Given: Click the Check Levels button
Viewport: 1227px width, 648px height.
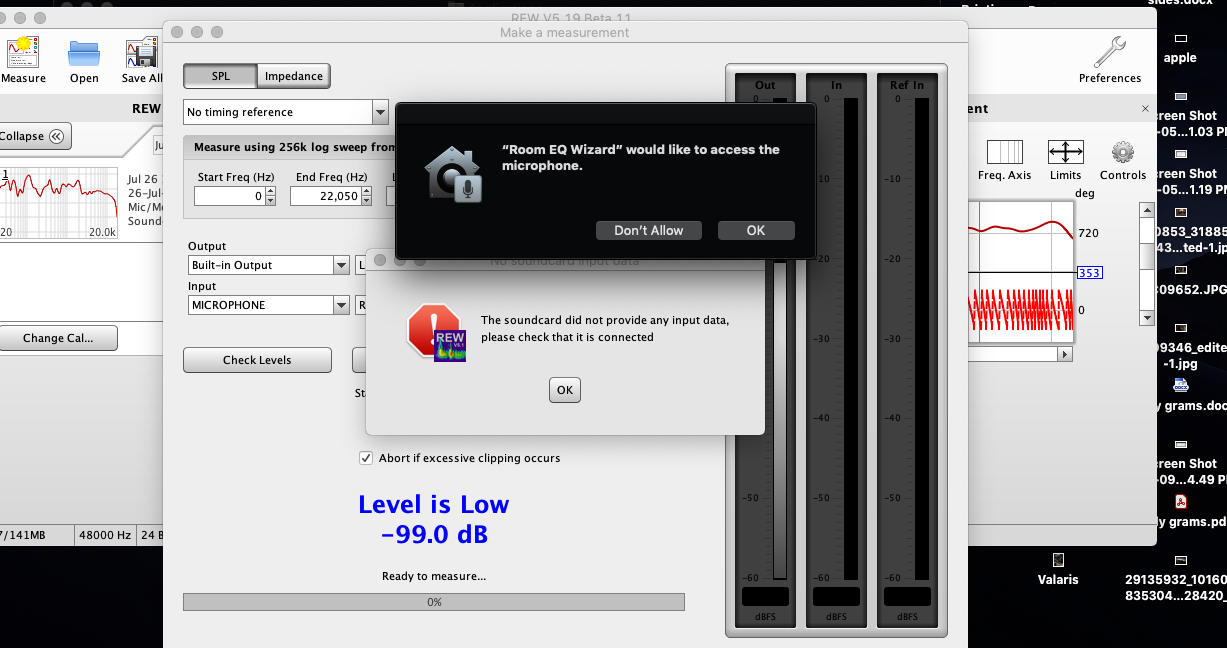Looking at the screenshot, I should pyautogui.click(x=257, y=360).
